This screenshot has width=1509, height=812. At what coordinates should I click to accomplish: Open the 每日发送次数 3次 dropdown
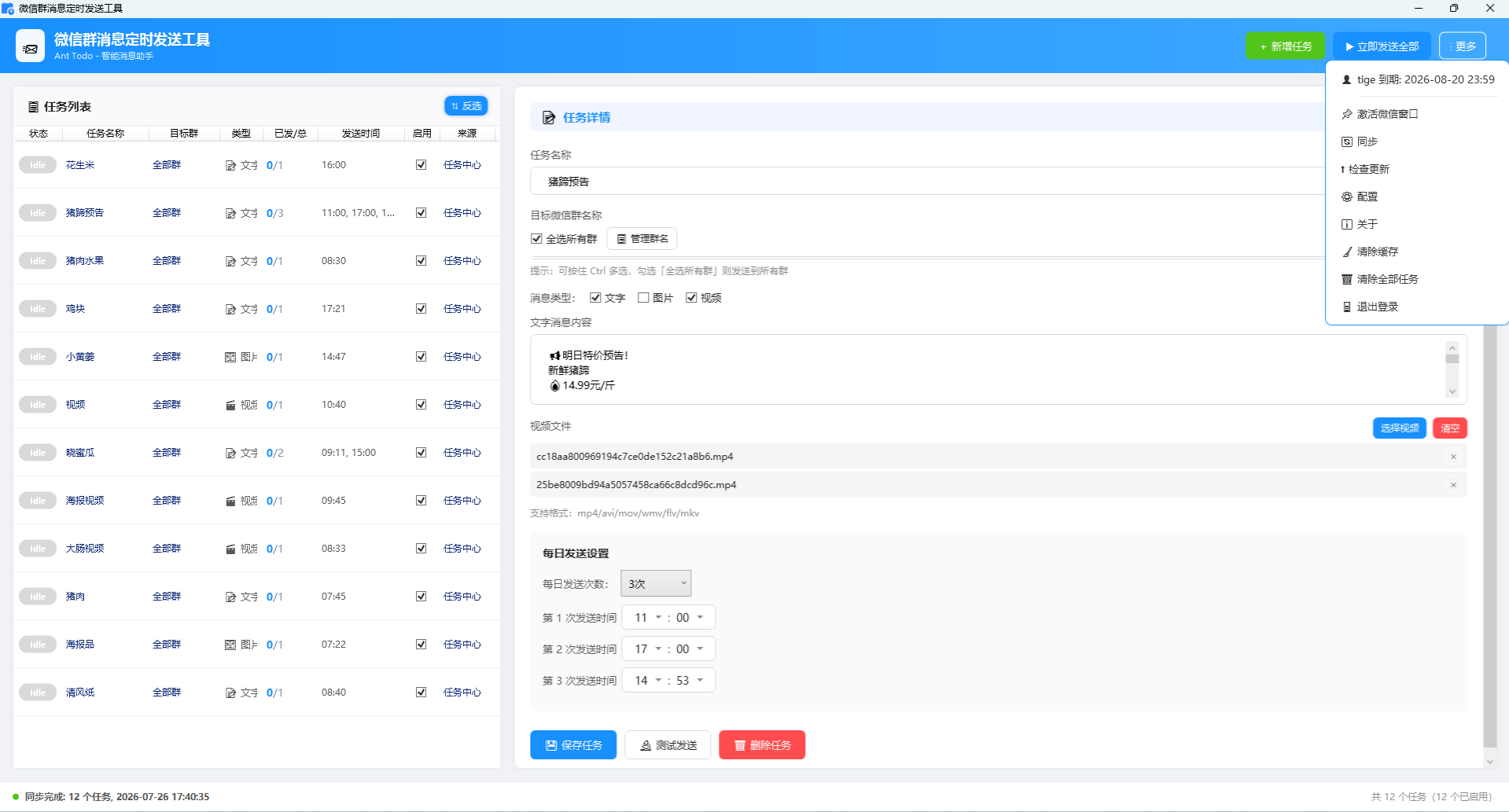click(x=656, y=584)
